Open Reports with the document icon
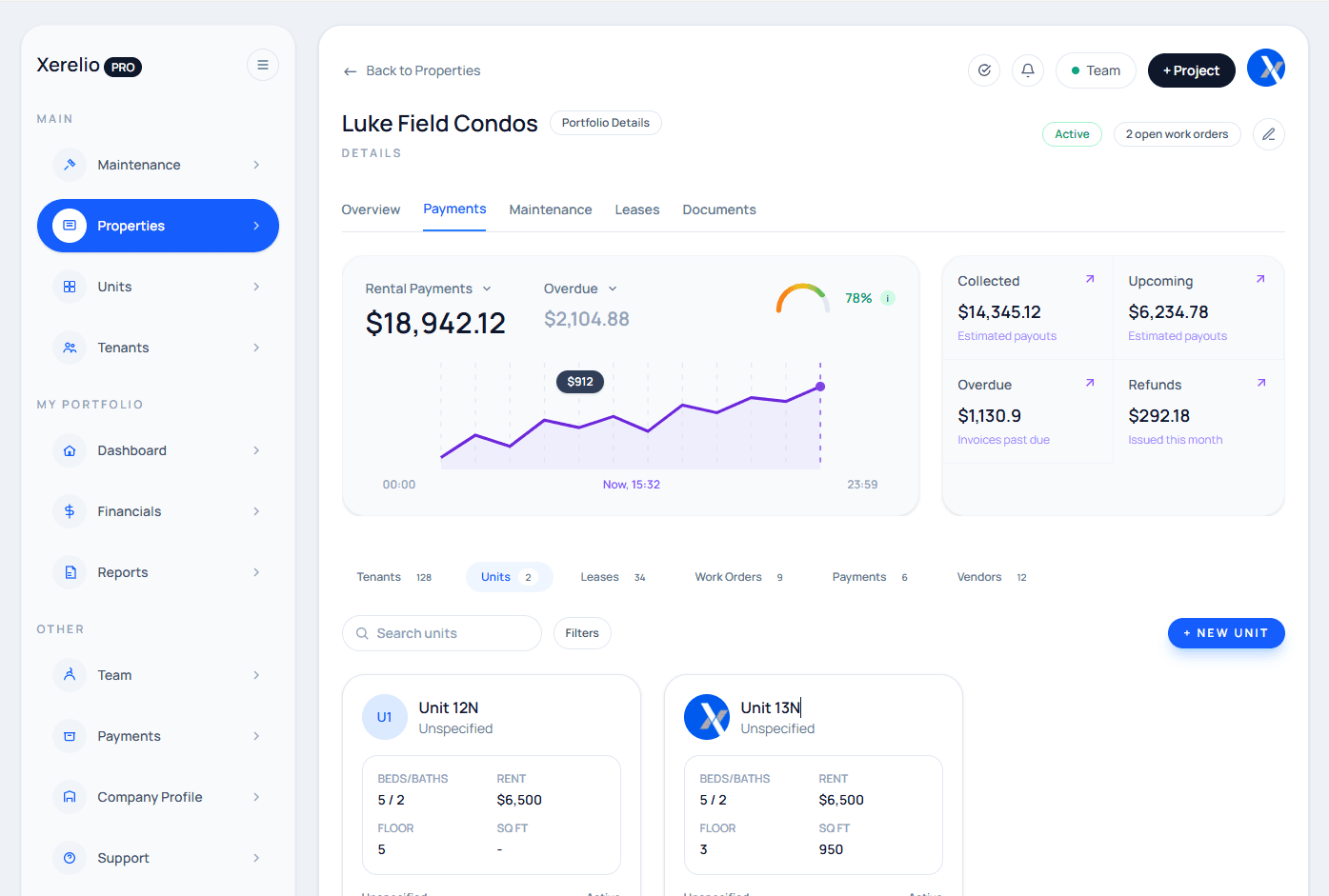Screen dimensions: 1329x896 69,571
